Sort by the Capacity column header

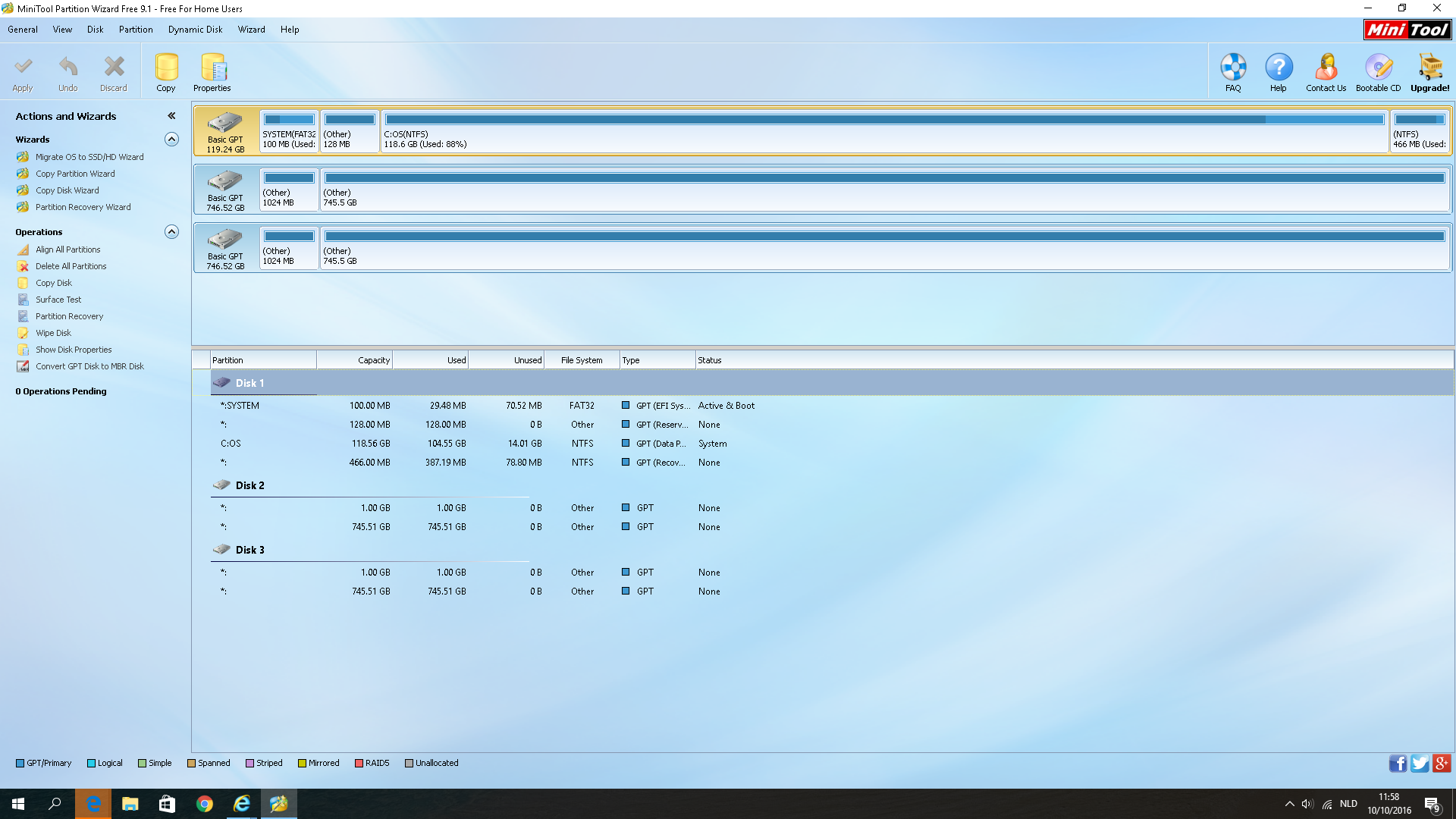[354, 360]
